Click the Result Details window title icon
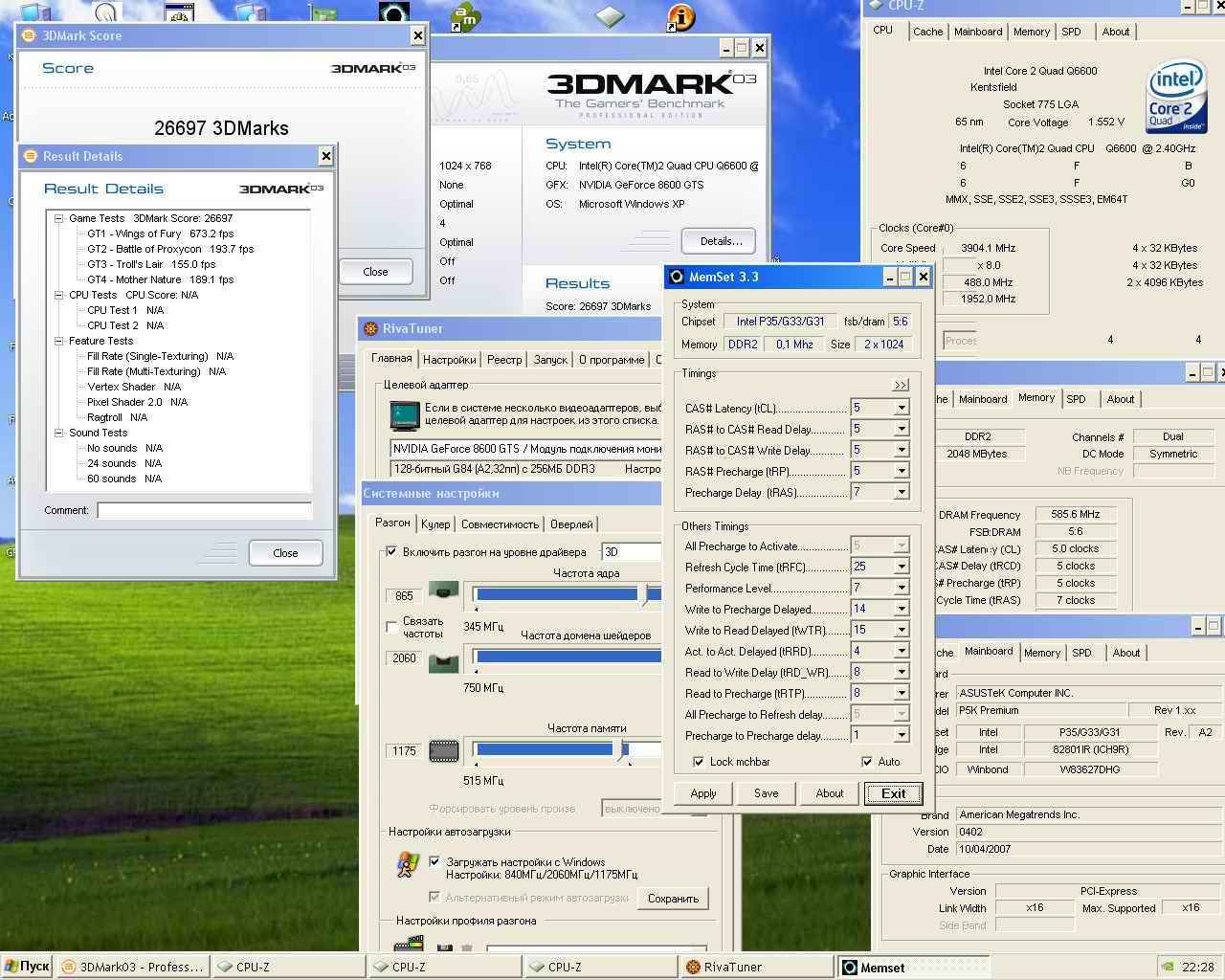This screenshot has width=1225, height=980. [29, 156]
